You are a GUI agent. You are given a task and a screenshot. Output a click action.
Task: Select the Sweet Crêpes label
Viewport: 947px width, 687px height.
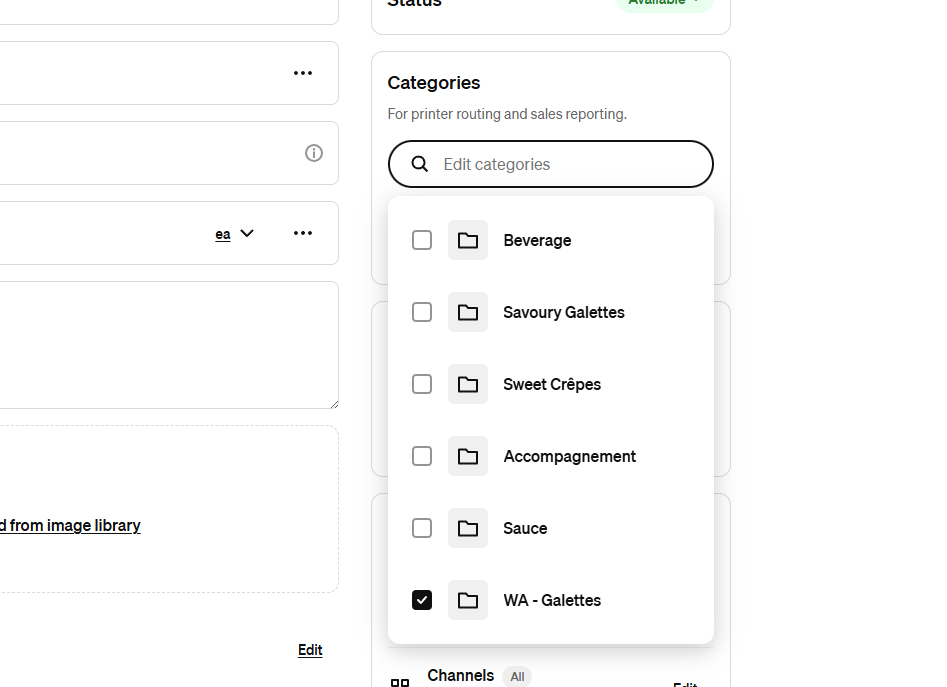552,384
